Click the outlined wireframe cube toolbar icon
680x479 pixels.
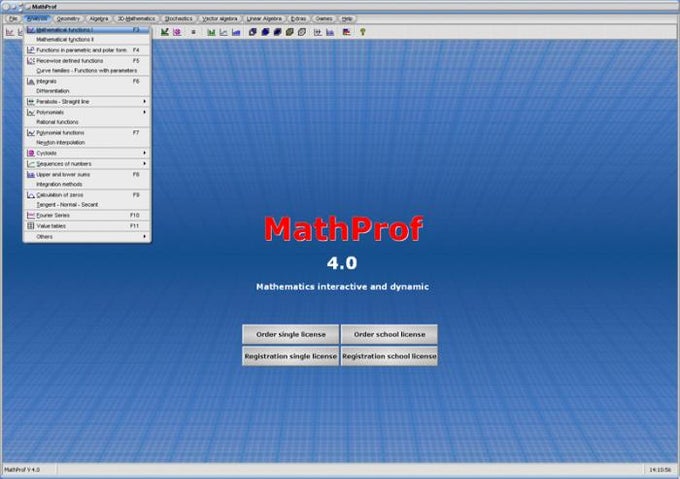[302, 32]
